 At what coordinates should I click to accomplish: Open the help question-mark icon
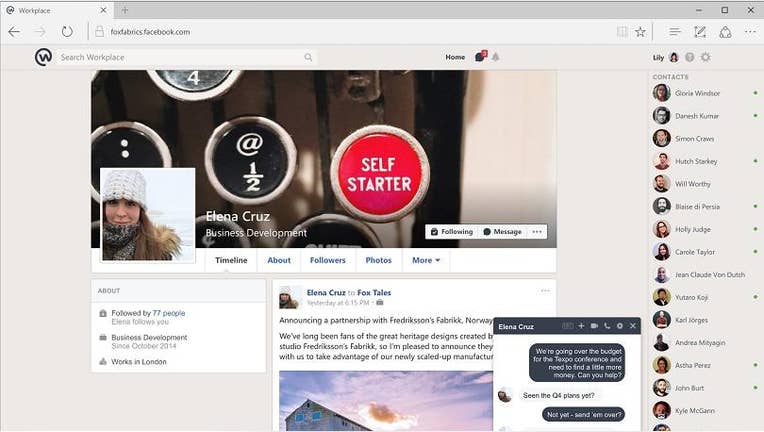[x=689, y=57]
